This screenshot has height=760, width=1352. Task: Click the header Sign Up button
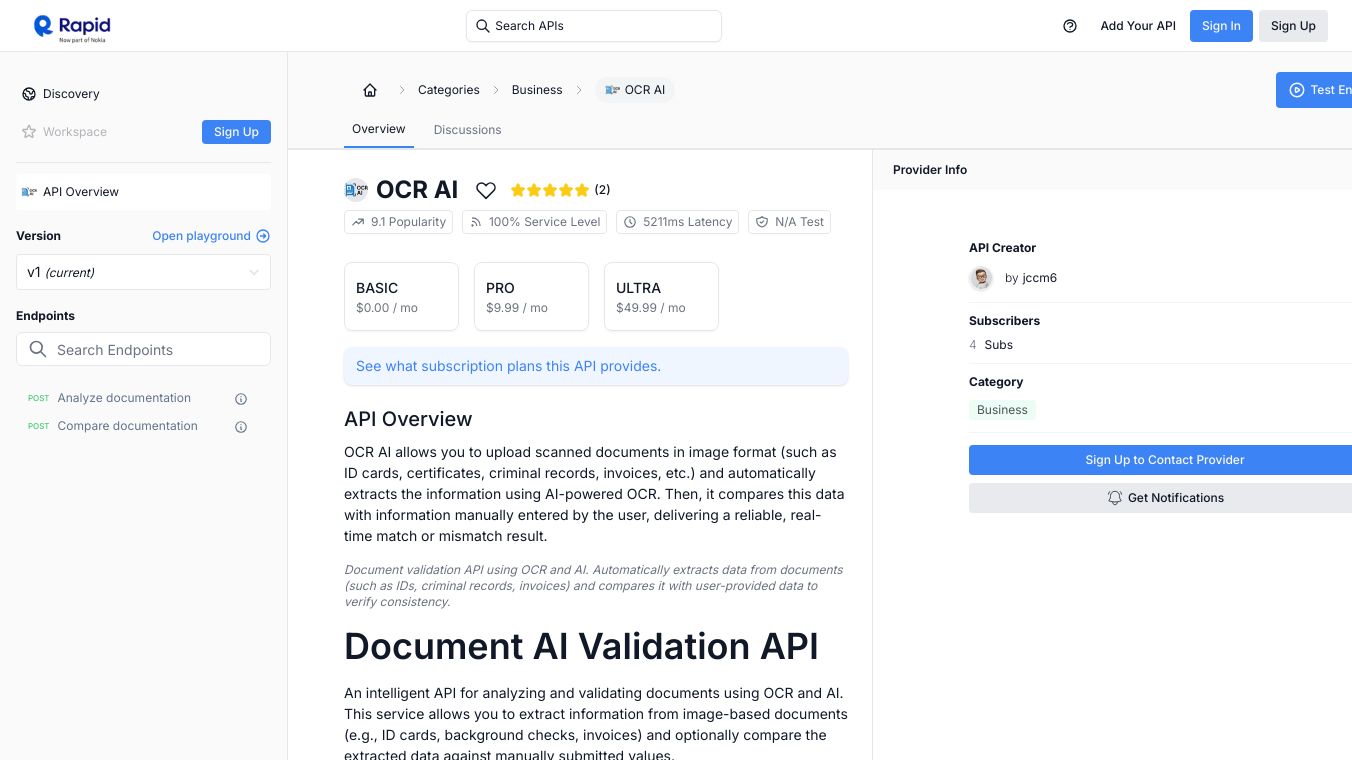point(1293,26)
